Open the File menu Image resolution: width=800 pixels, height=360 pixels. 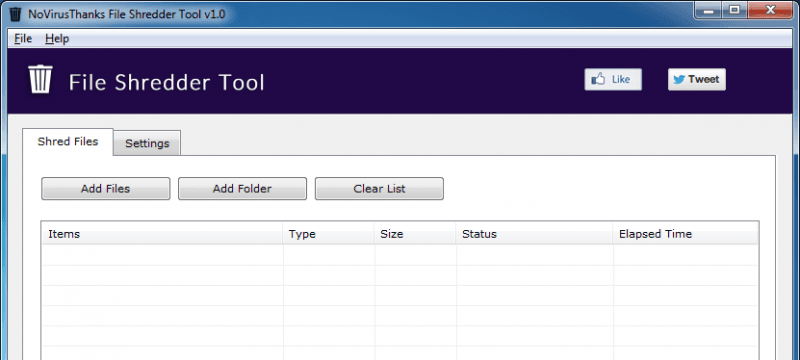click(23, 39)
